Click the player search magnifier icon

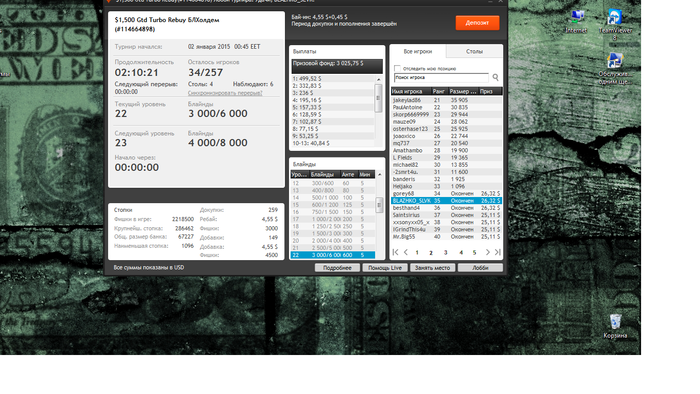(496, 78)
